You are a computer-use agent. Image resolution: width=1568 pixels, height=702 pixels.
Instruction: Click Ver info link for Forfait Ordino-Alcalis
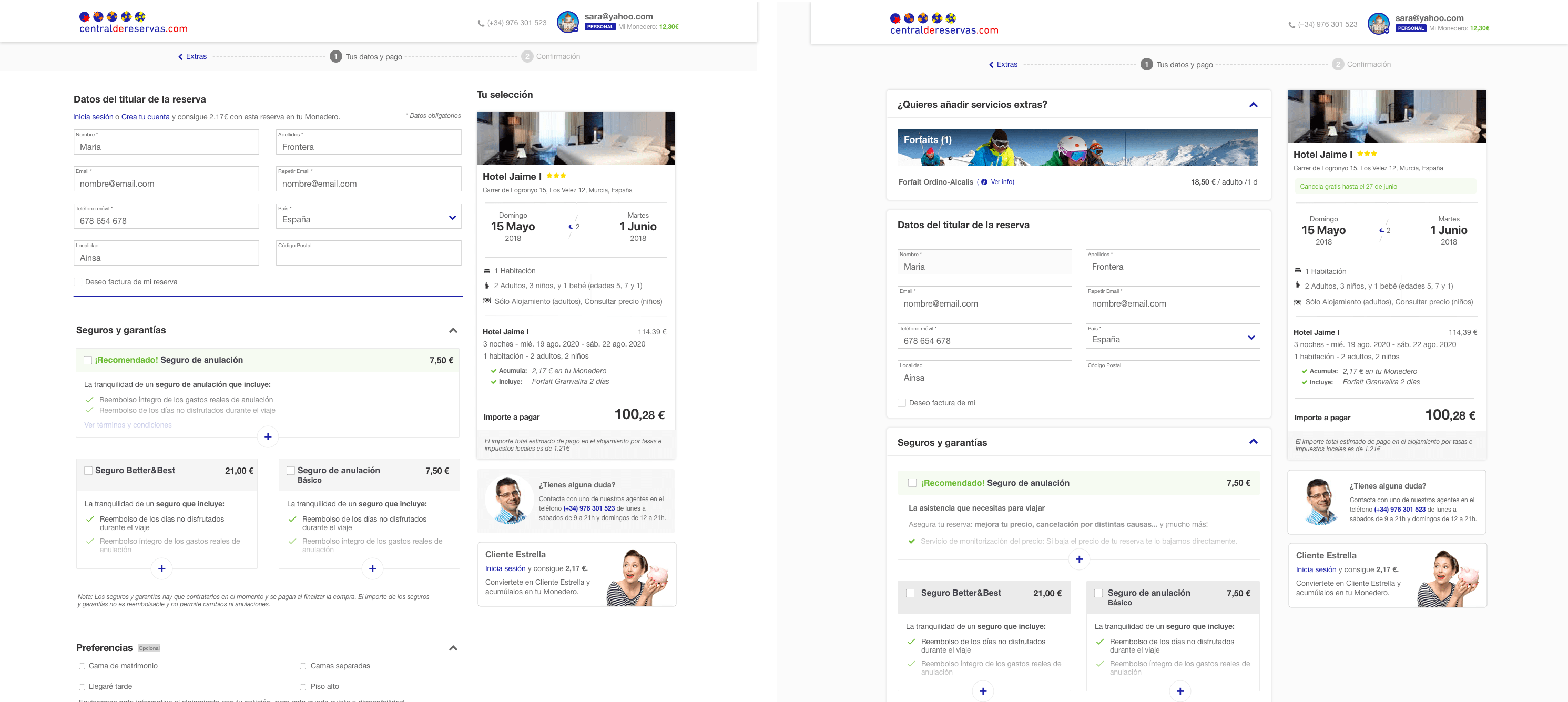(1002, 182)
